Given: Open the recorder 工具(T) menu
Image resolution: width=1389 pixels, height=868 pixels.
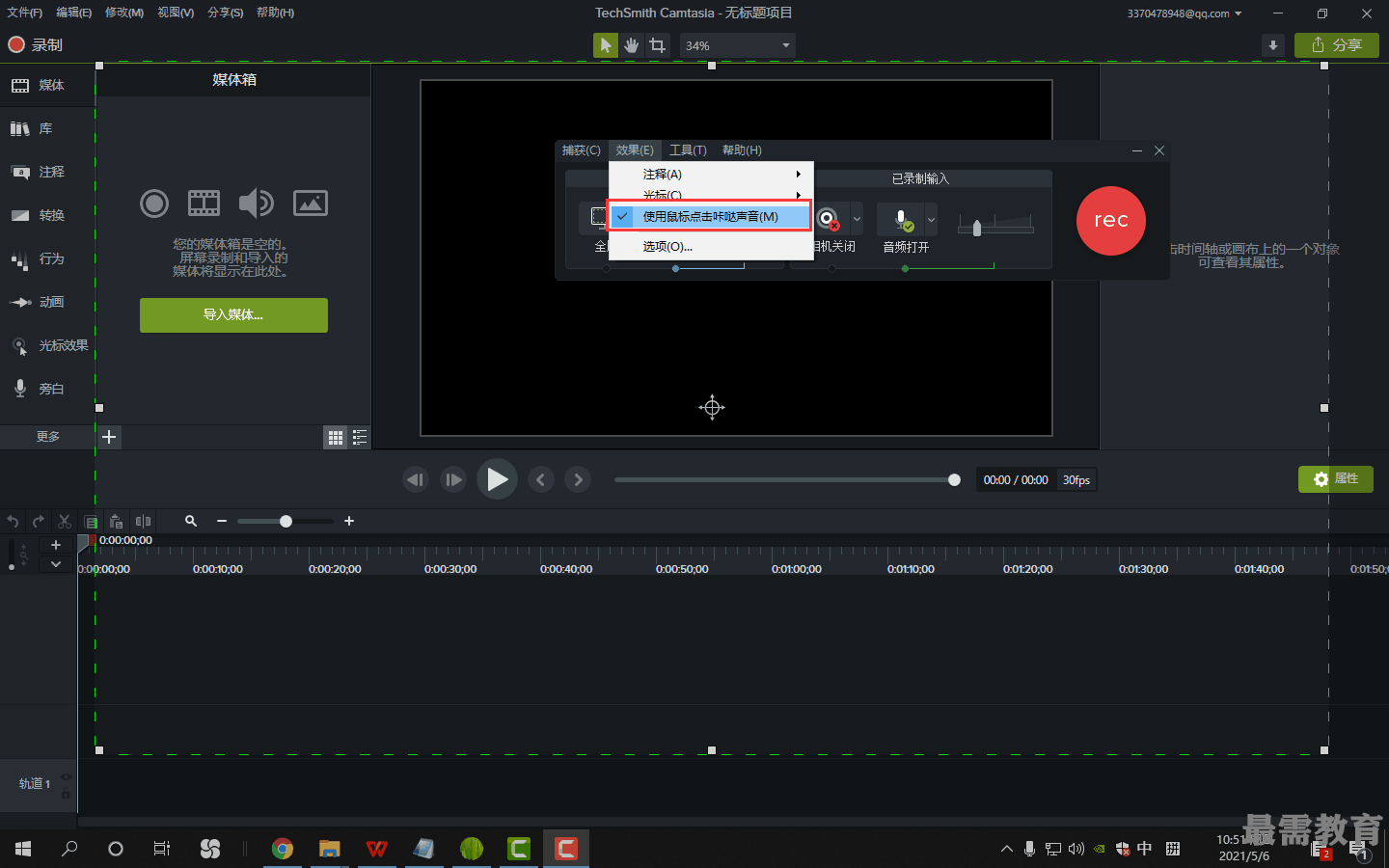Looking at the screenshot, I should coord(689,150).
